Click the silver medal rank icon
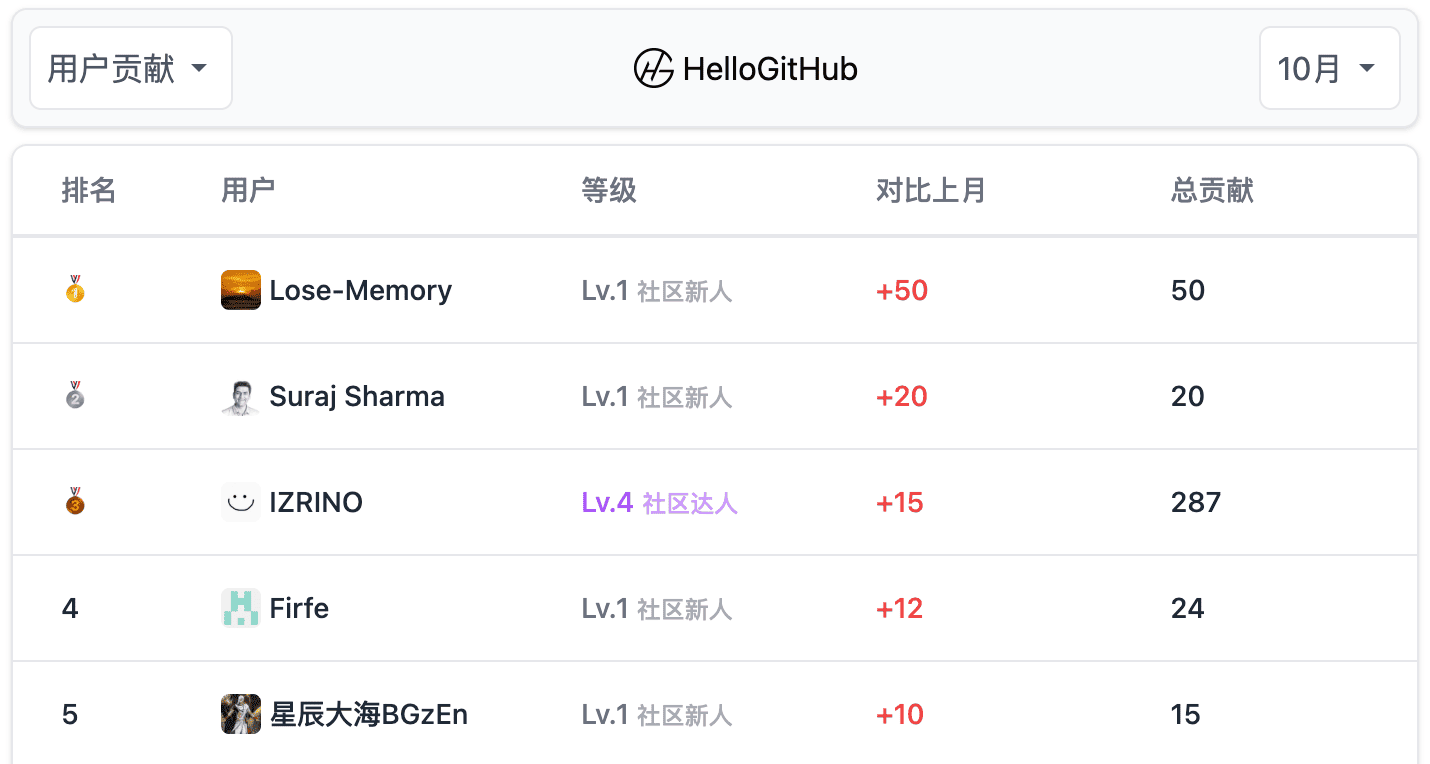 (75, 397)
